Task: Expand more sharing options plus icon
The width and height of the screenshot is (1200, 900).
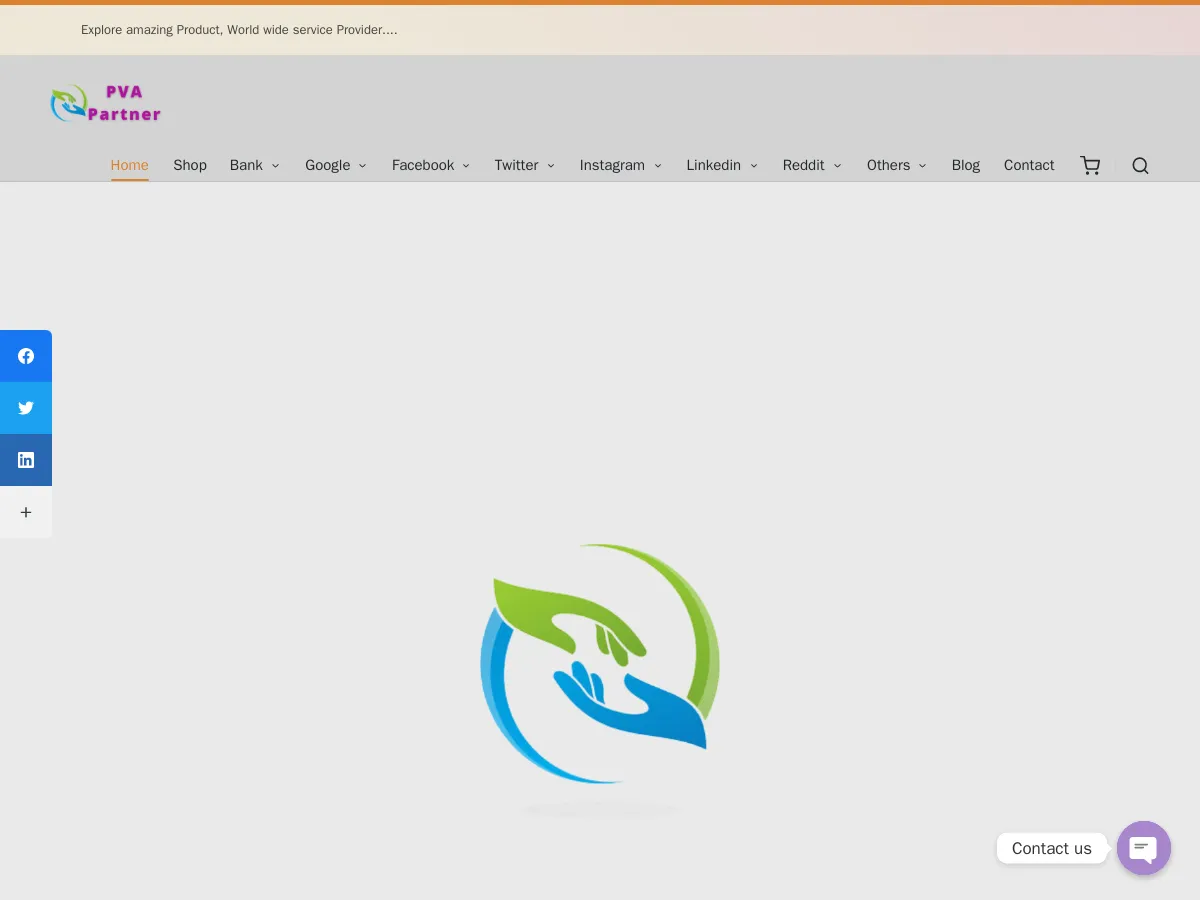Action: tap(26, 512)
